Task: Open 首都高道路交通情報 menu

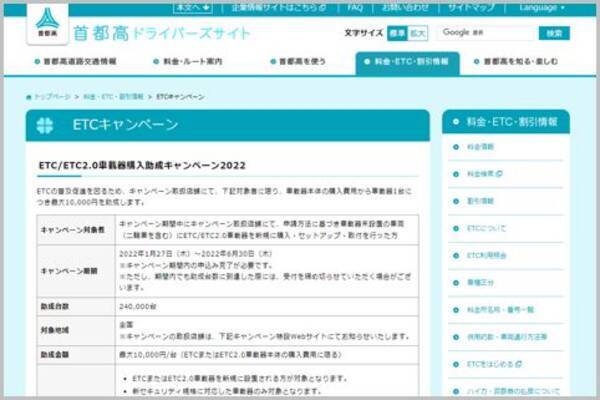Action: (x=75, y=61)
